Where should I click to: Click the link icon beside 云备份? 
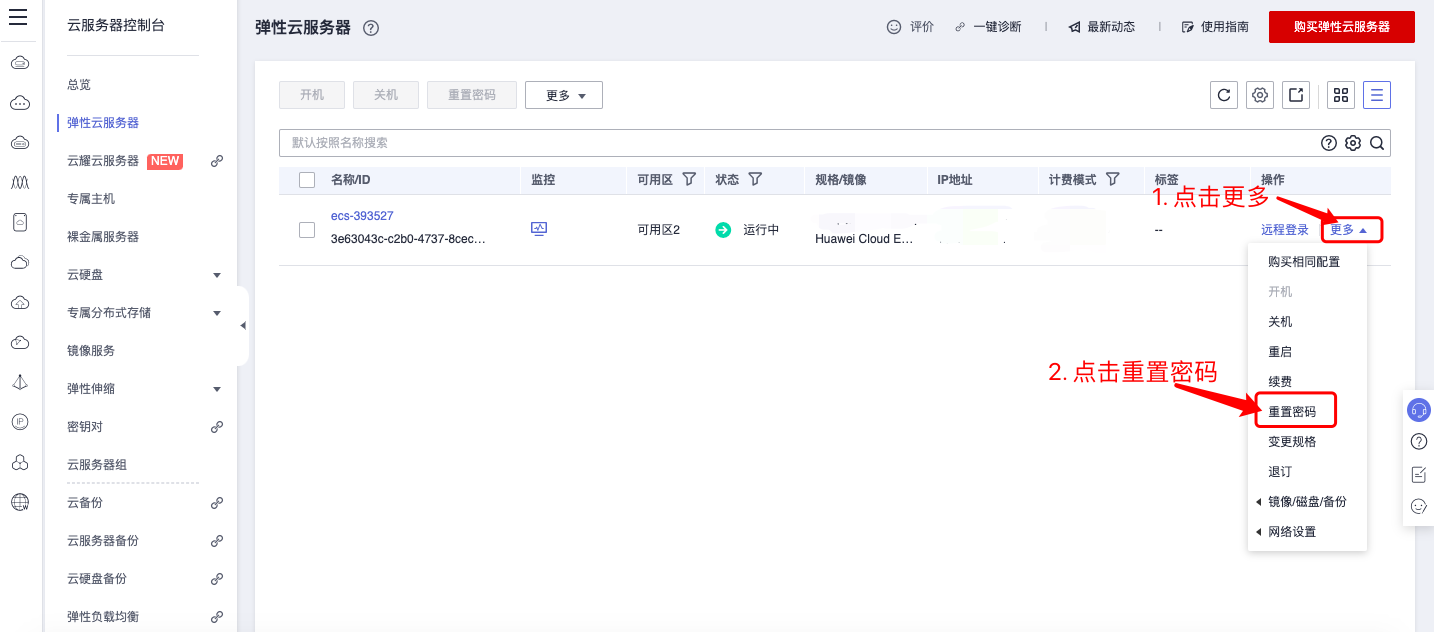[217, 503]
